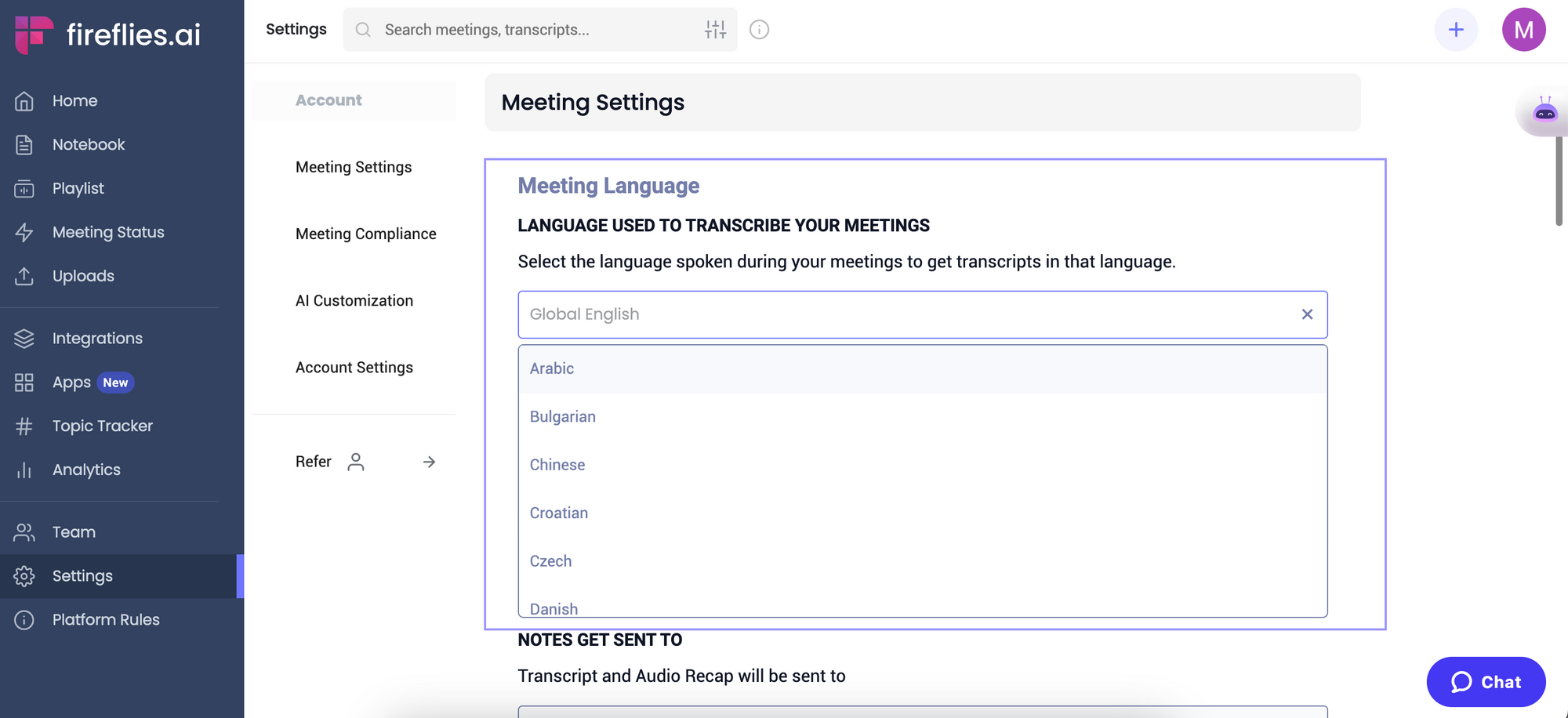The image size is (1568, 718).
Task: Open the Refer a friend page
Action: click(313, 462)
